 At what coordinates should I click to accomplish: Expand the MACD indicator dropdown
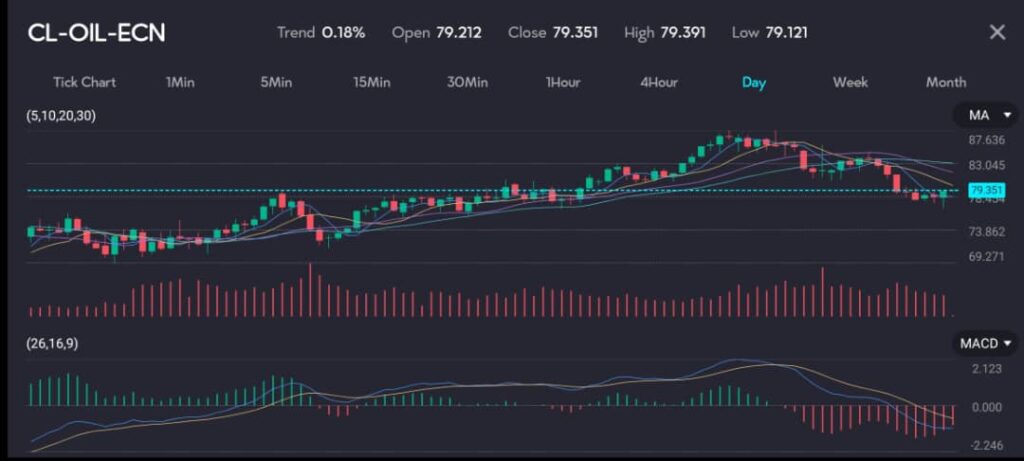point(984,343)
